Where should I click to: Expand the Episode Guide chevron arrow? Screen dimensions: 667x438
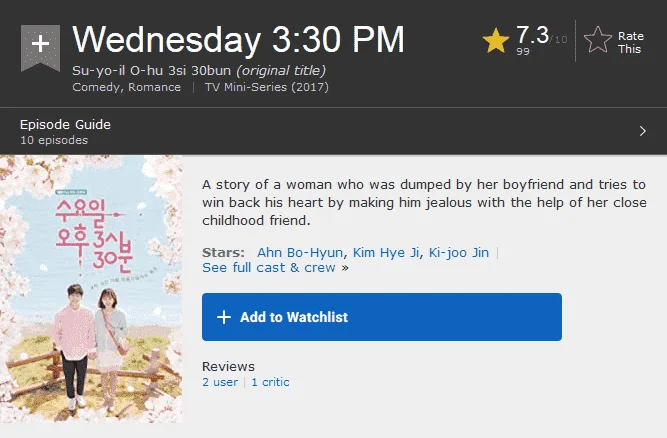click(x=642, y=131)
